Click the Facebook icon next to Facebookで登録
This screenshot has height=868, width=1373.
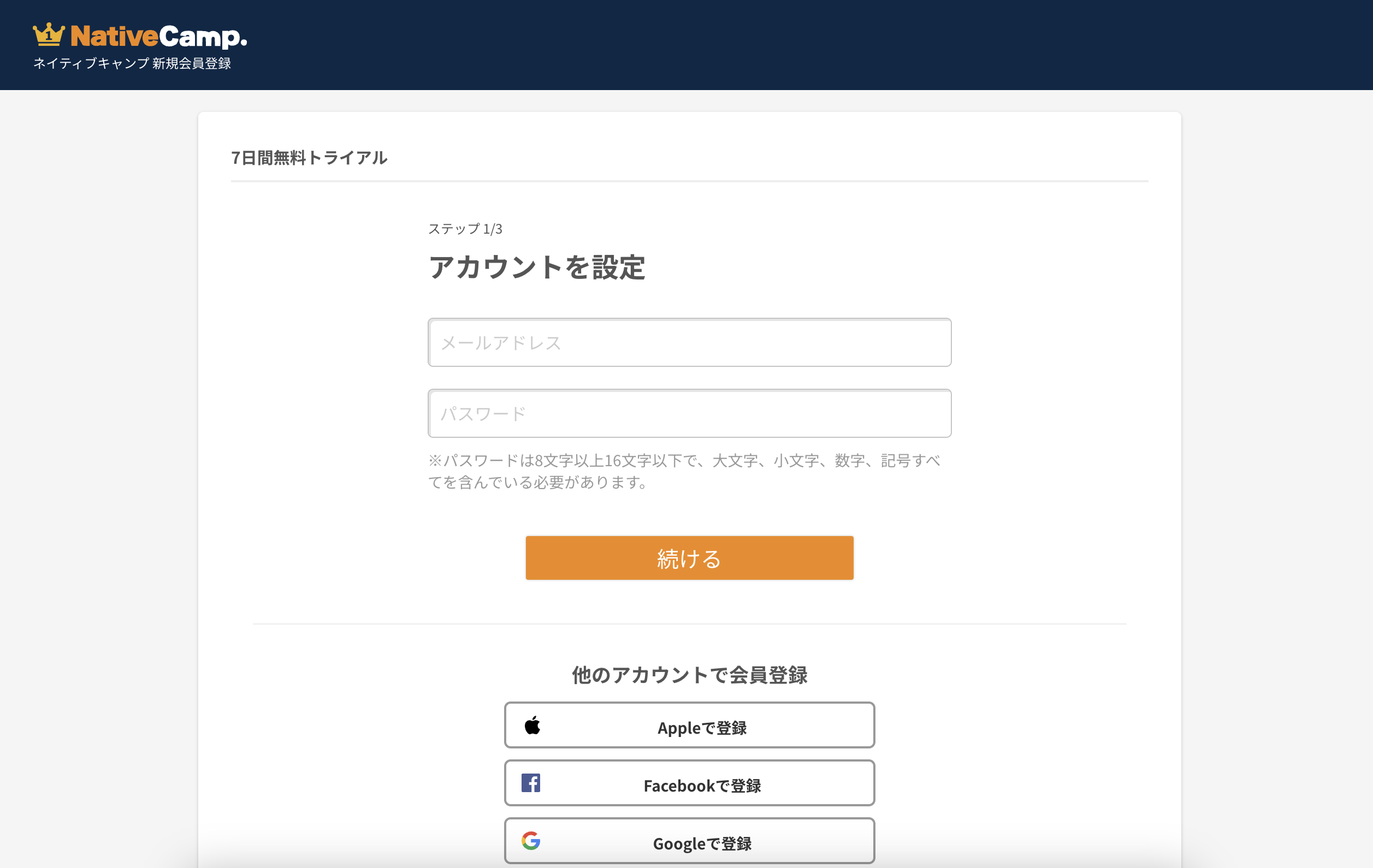[x=531, y=782]
